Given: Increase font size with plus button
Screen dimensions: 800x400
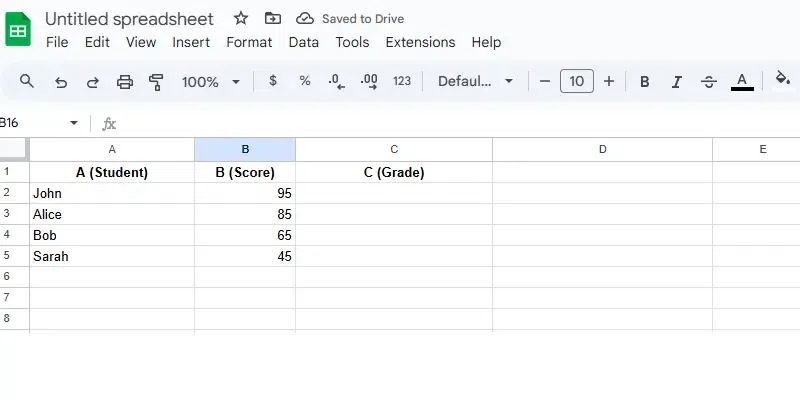Looking at the screenshot, I should click(x=608, y=81).
